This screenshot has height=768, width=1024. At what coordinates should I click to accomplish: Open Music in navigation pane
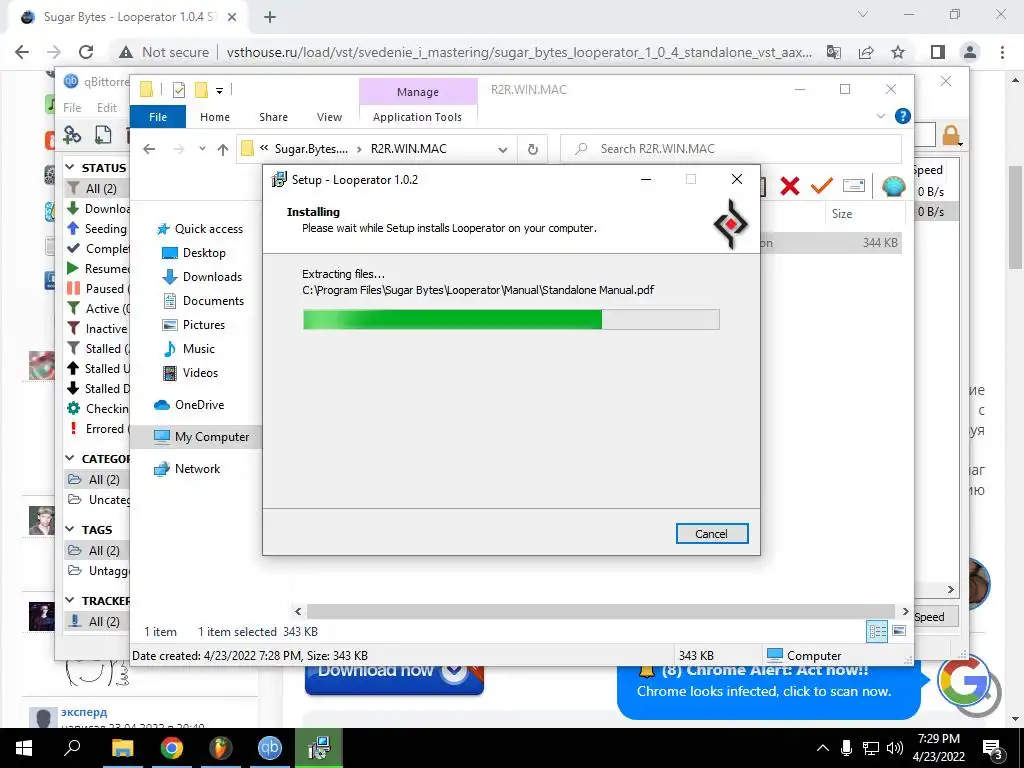pyautogui.click(x=188, y=349)
